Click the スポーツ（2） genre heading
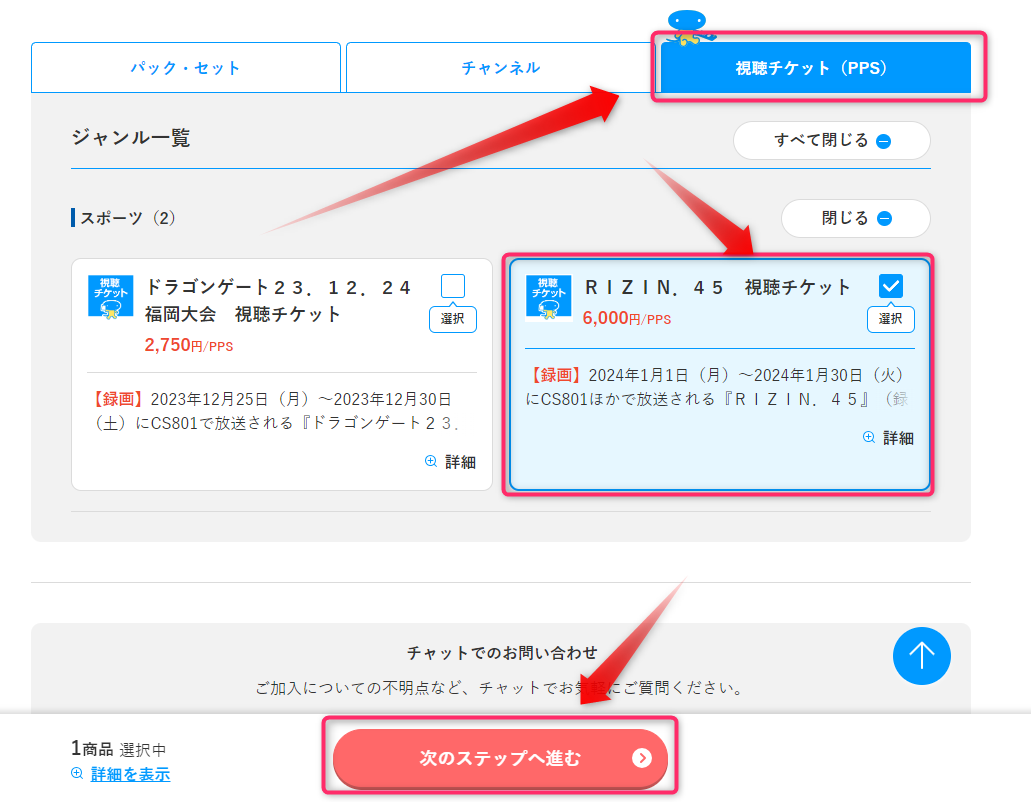This screenshot has height=802, width=1031. click(127, 218)
